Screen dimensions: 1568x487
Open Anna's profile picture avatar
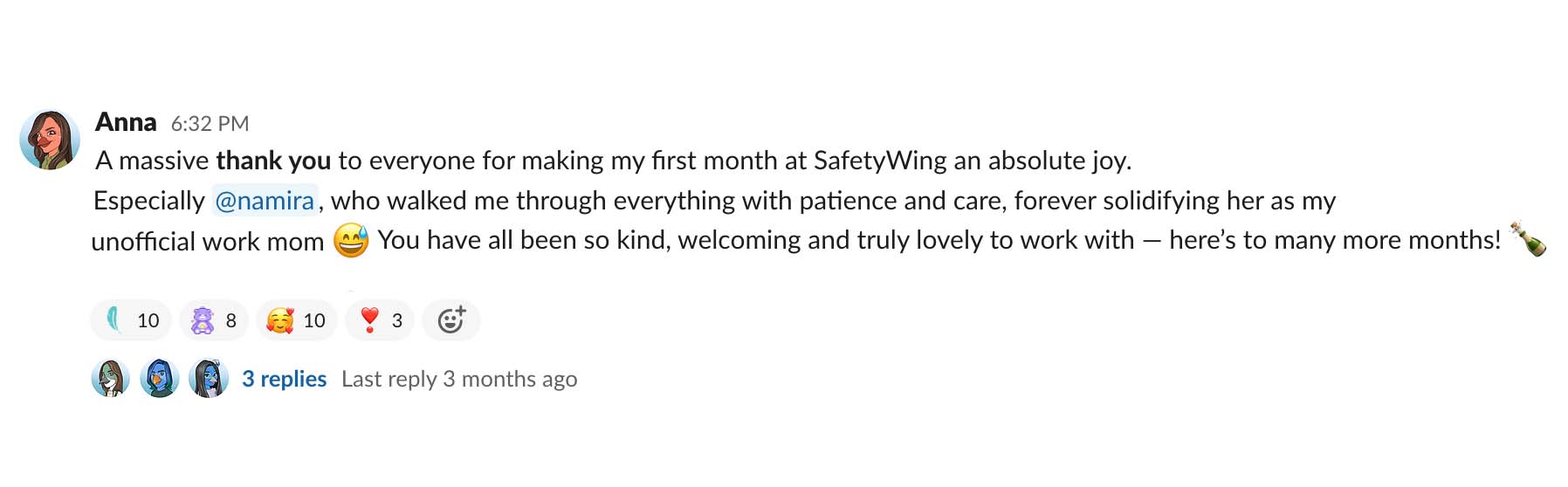click(50, 140)
